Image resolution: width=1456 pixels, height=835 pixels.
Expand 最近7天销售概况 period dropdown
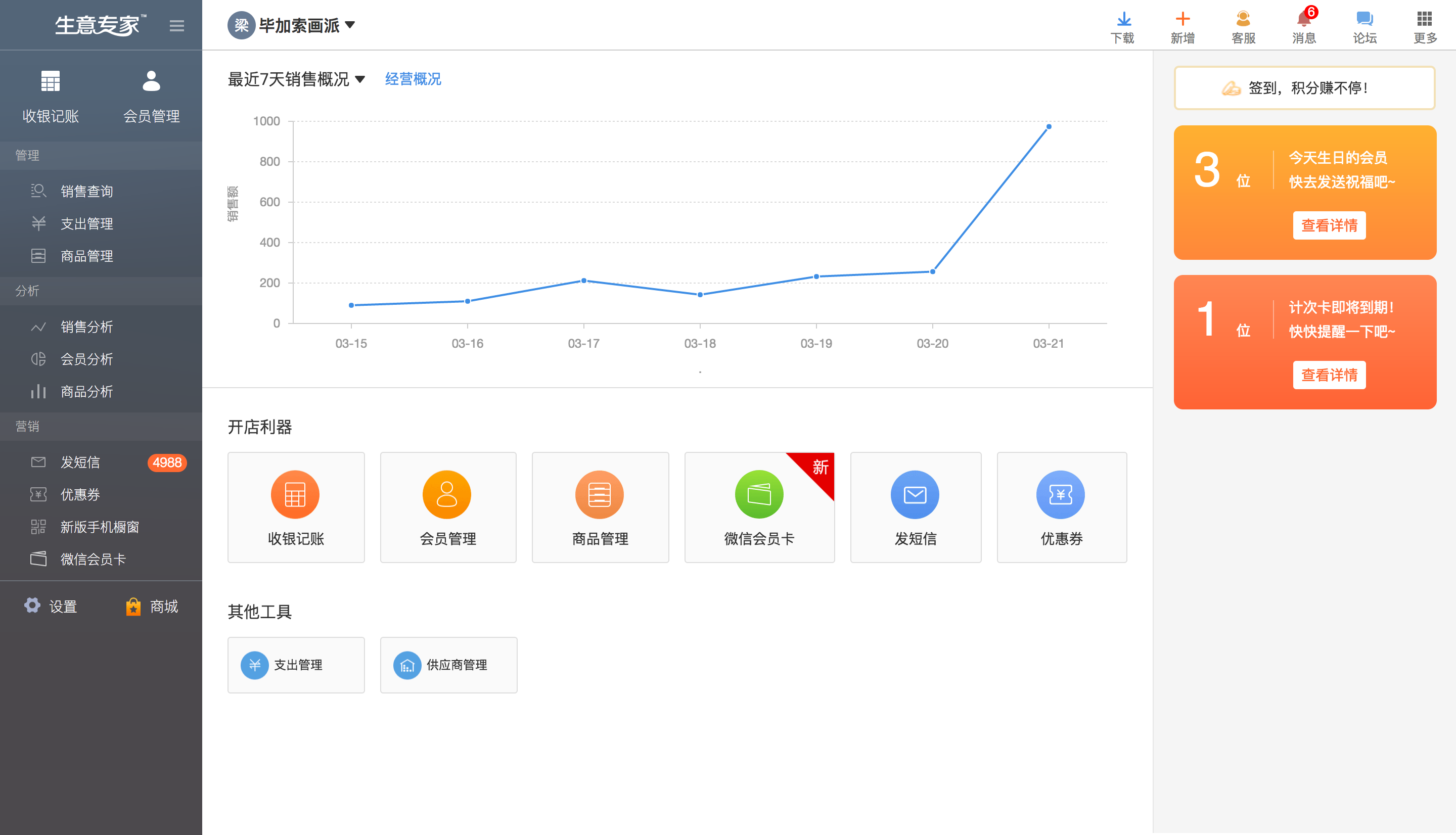tap(360, 80)
